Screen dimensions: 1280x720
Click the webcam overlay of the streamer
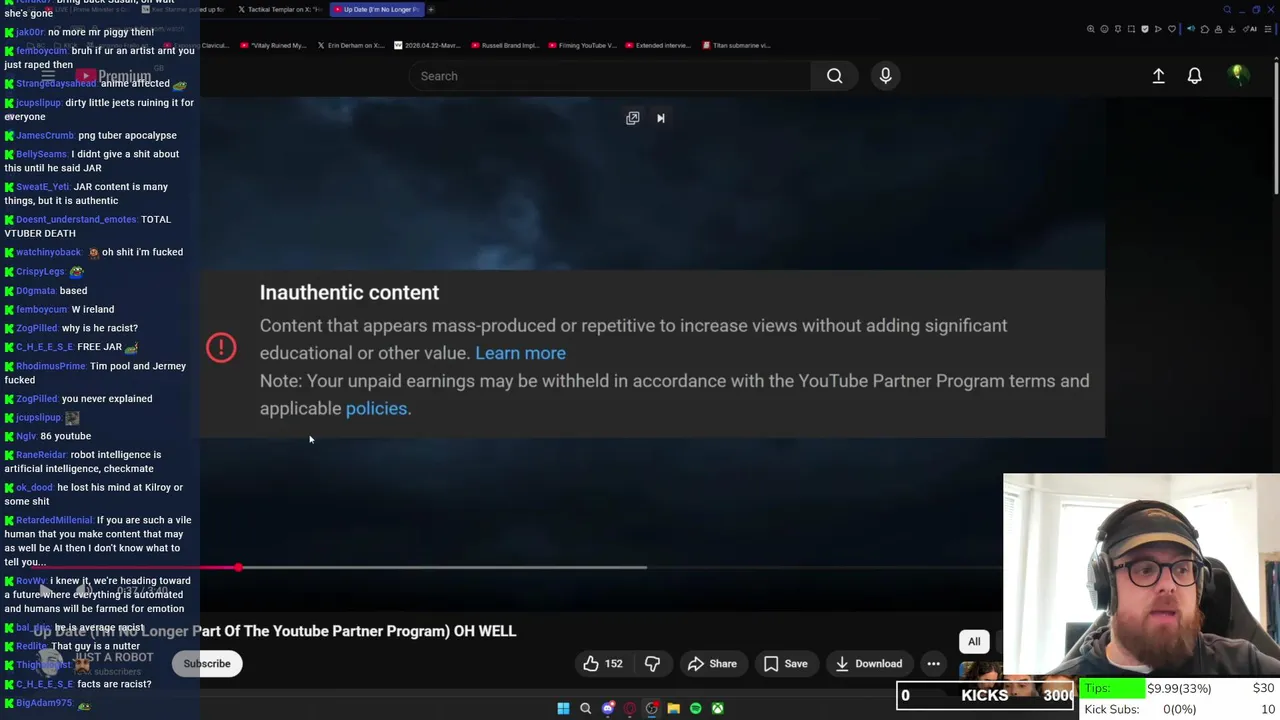[1141, 575]
